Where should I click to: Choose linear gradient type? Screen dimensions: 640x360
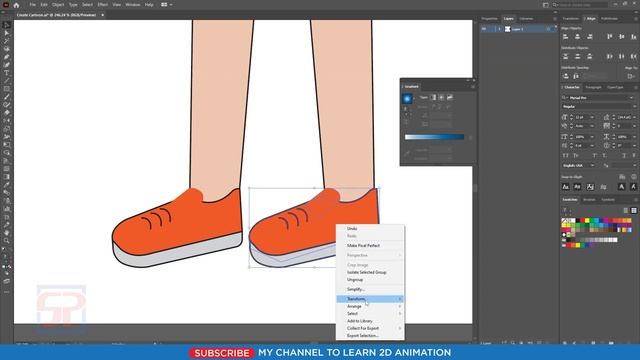433,97
